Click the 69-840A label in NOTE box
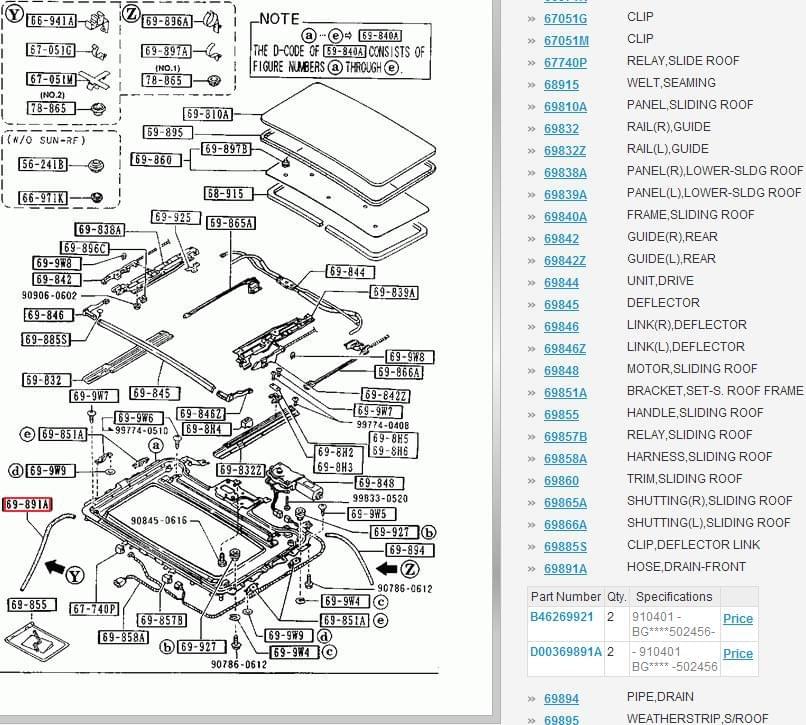The image size is (806, 725). tap(380, 35)
